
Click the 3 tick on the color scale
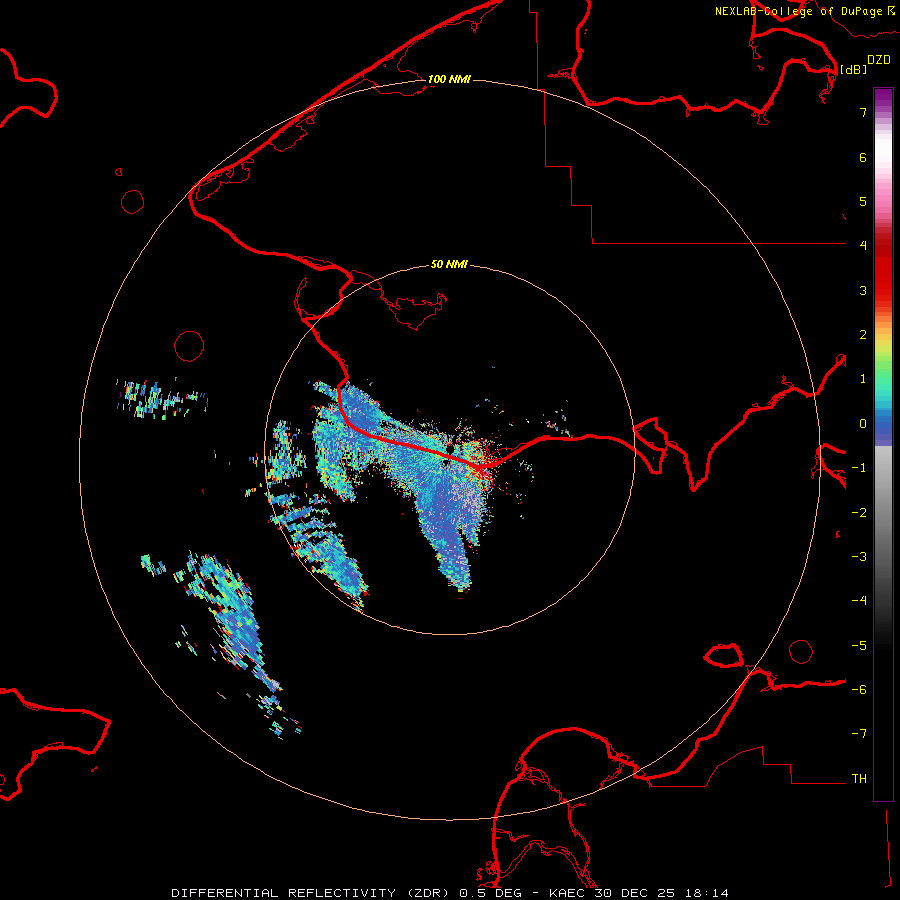point(863,290)
